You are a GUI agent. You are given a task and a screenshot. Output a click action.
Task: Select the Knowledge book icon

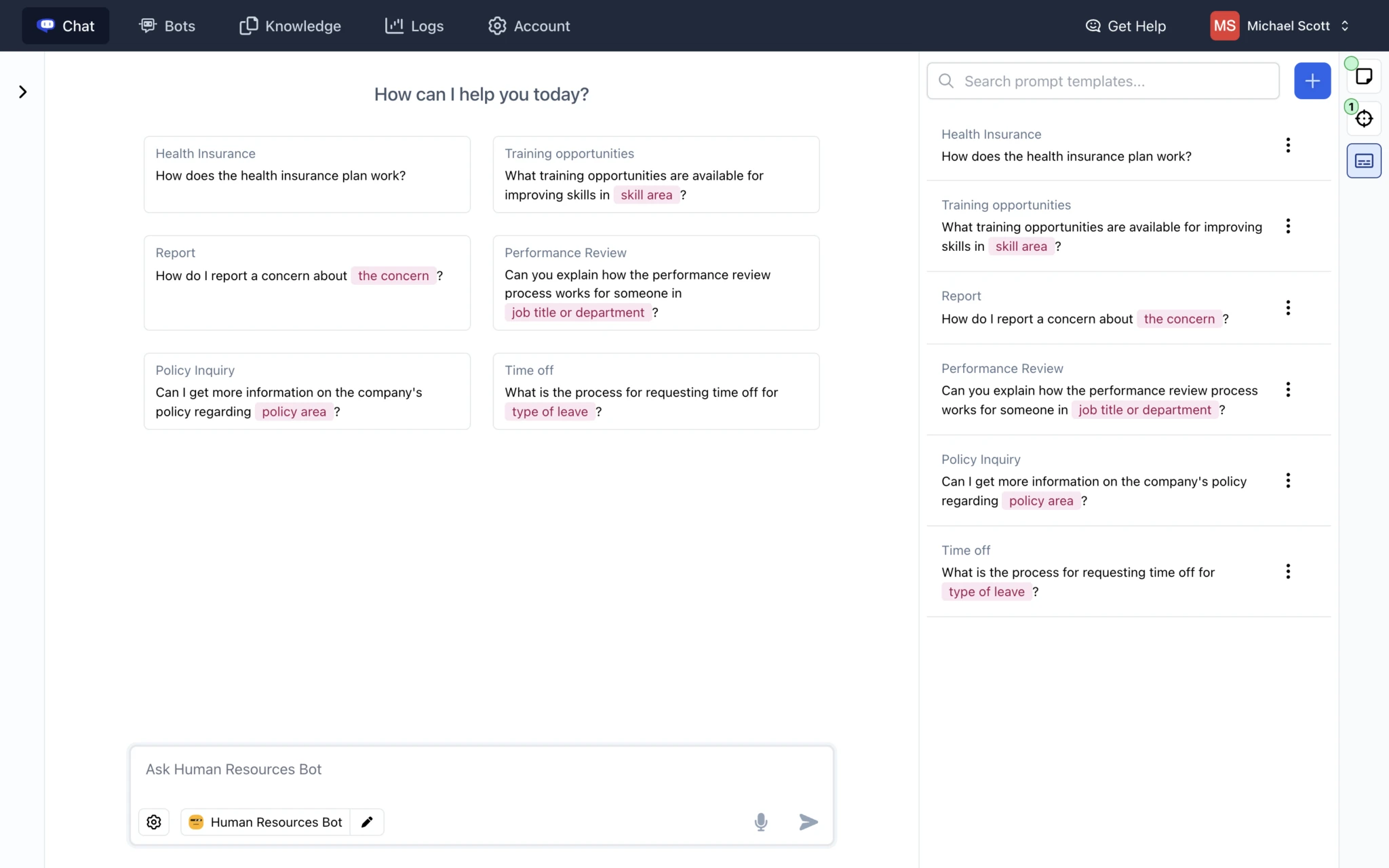249,25
